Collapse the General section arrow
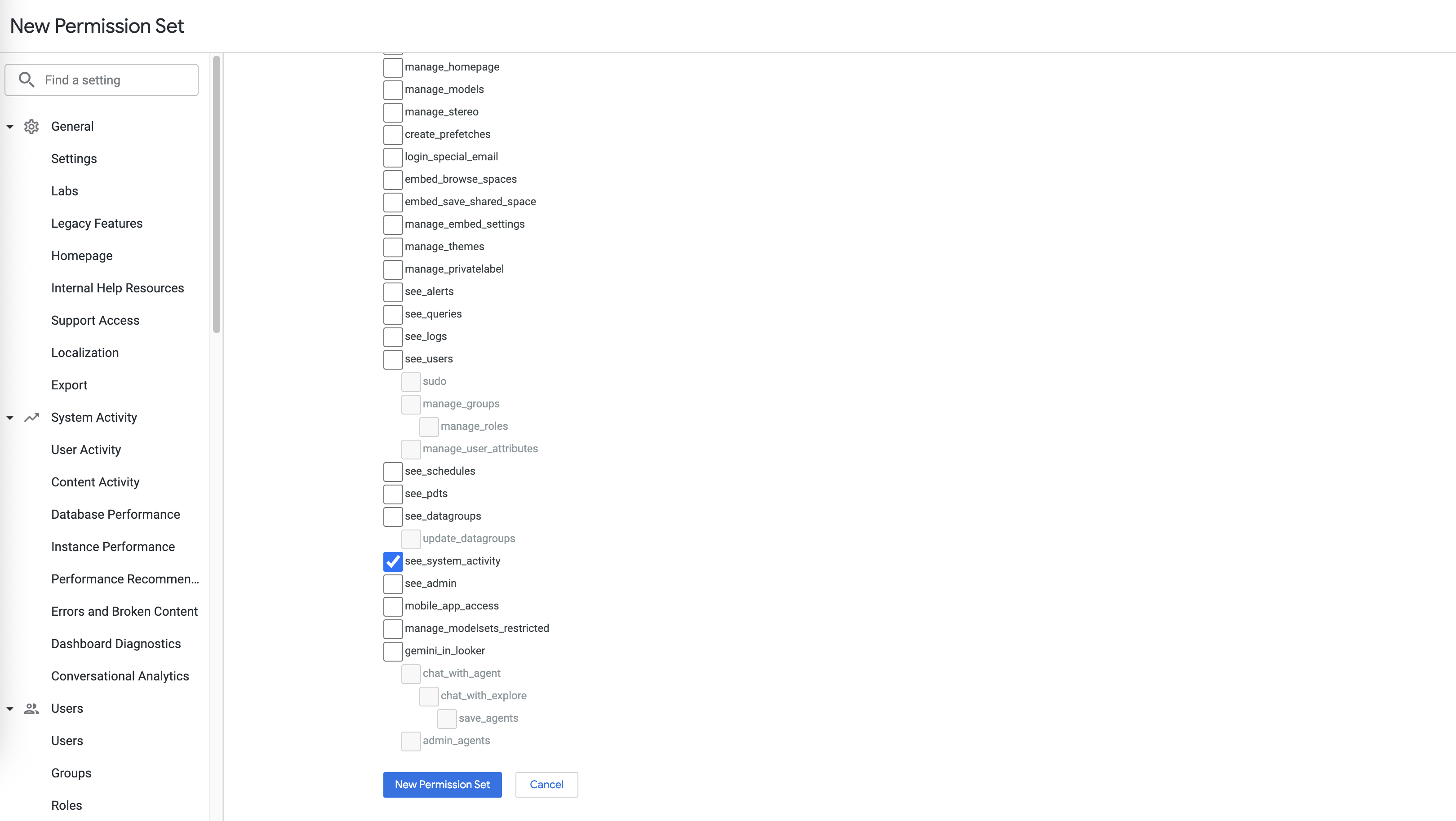 (10, 127)
